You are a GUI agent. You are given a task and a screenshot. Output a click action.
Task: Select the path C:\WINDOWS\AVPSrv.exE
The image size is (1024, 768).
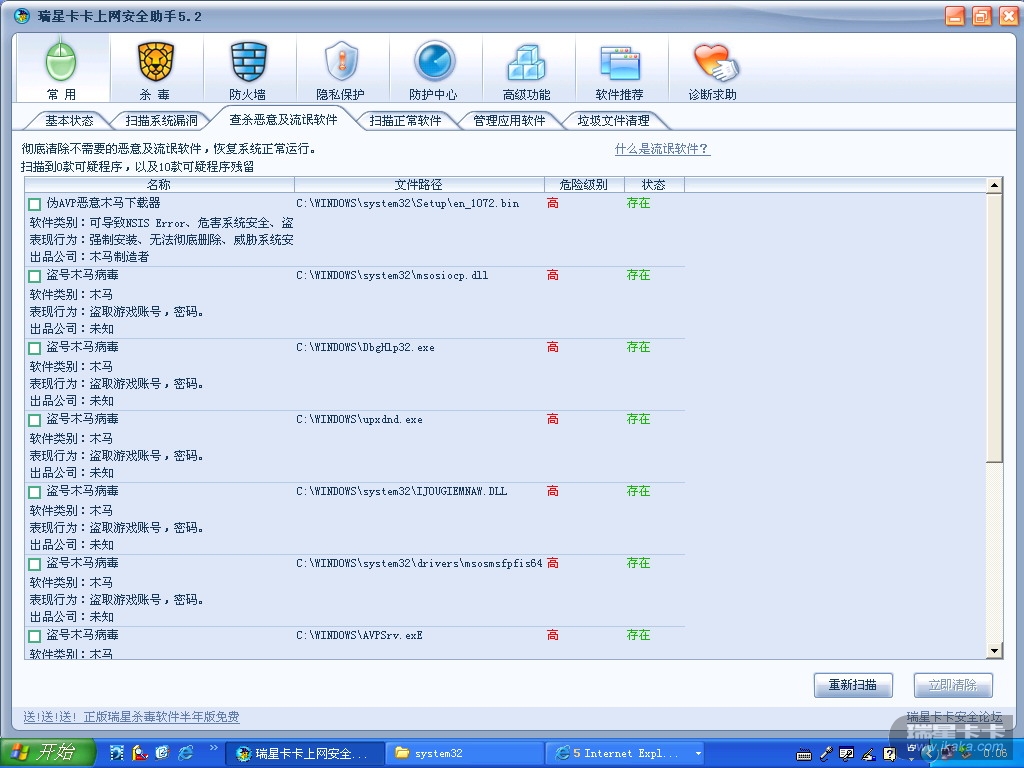359,635
